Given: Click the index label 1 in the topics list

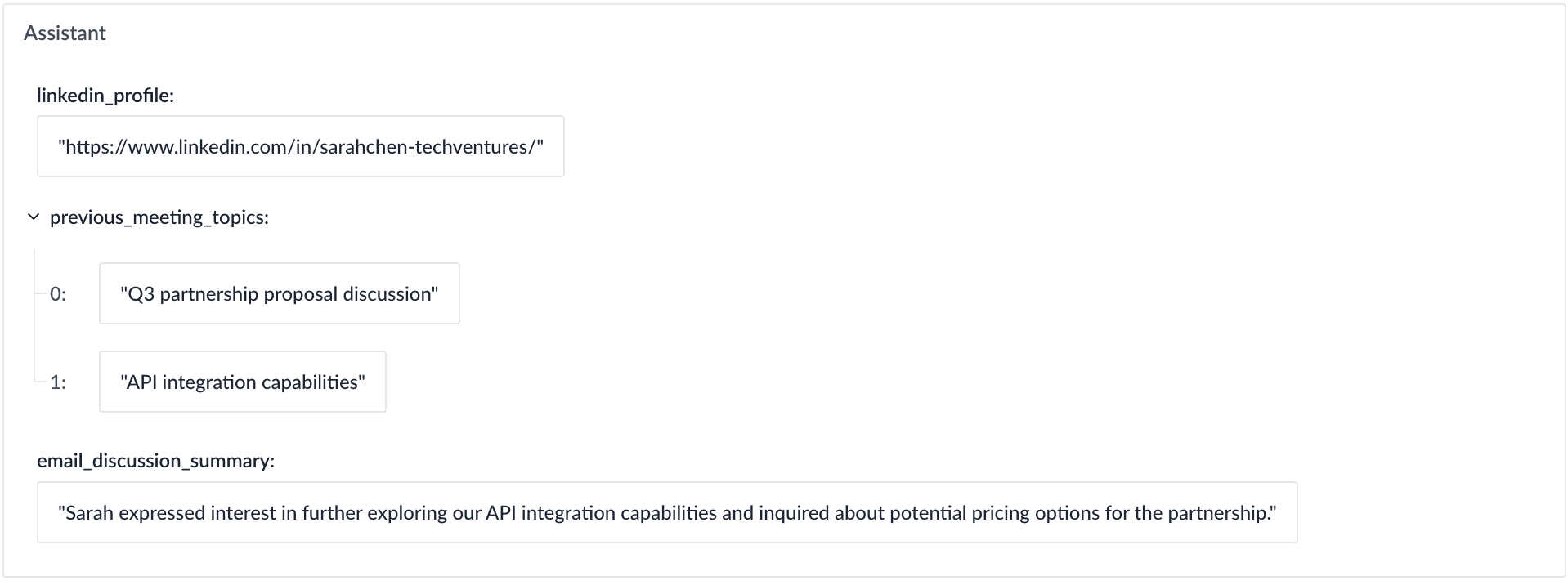Looking at the screenshot, I should click(56, 382).
